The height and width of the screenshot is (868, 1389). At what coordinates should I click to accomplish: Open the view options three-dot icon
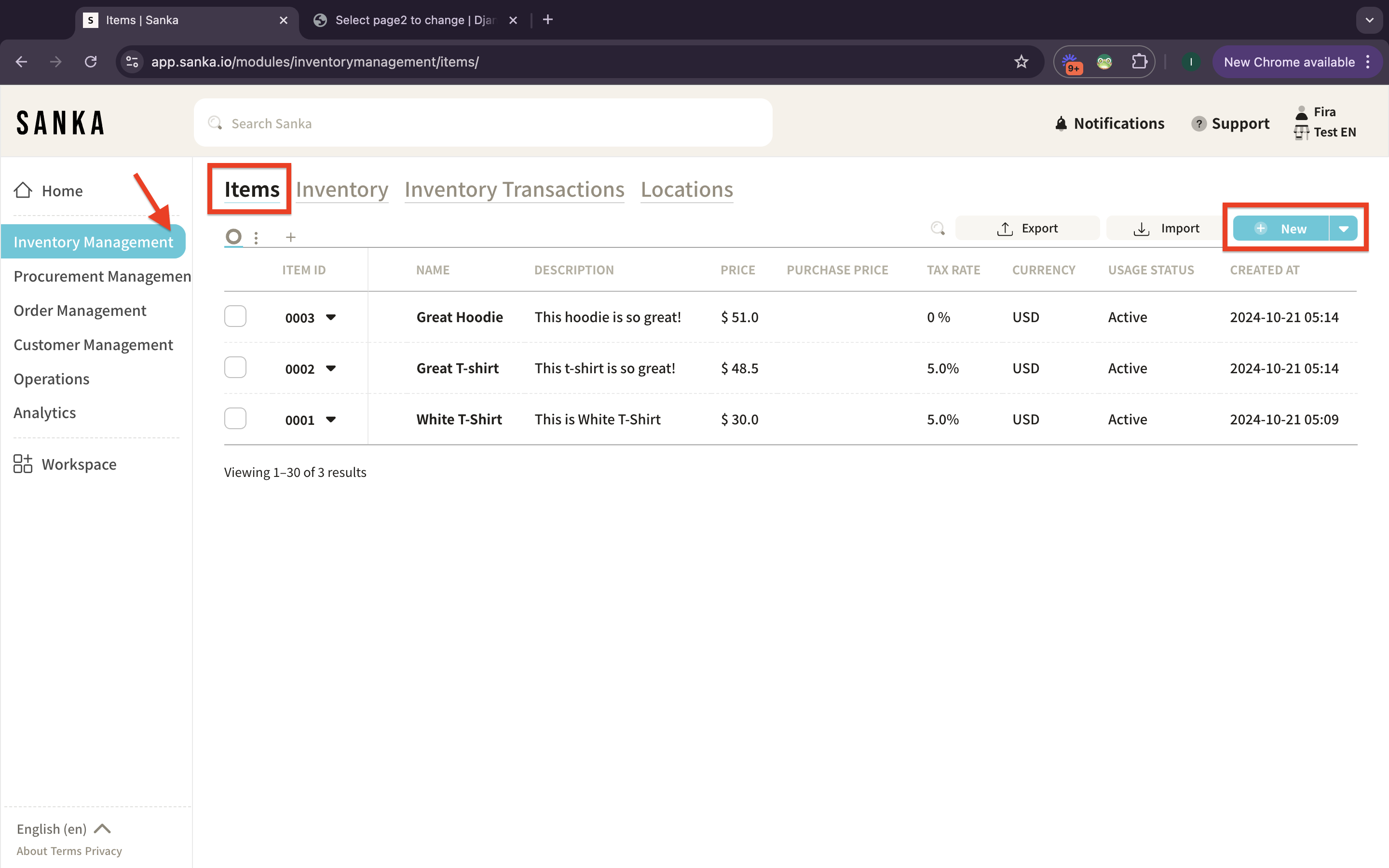tap(256, 237)
